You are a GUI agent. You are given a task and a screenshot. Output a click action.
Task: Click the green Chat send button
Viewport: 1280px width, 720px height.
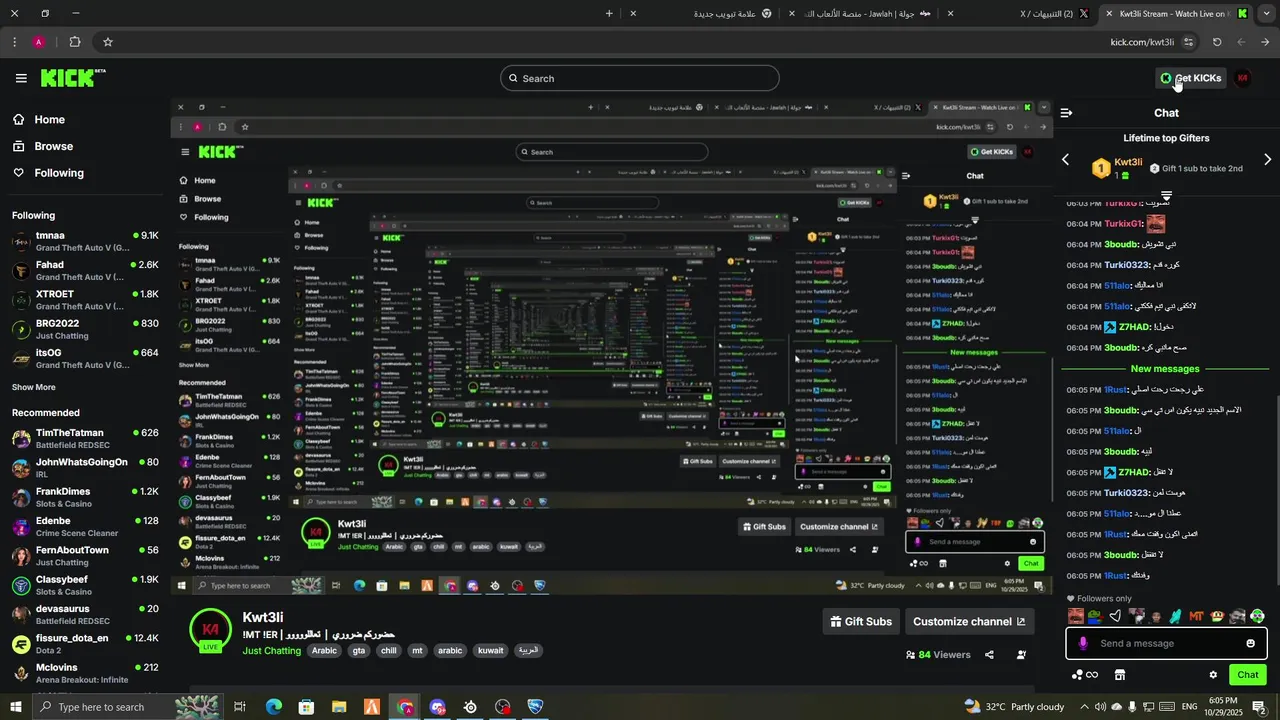[x=1248, y=675]
